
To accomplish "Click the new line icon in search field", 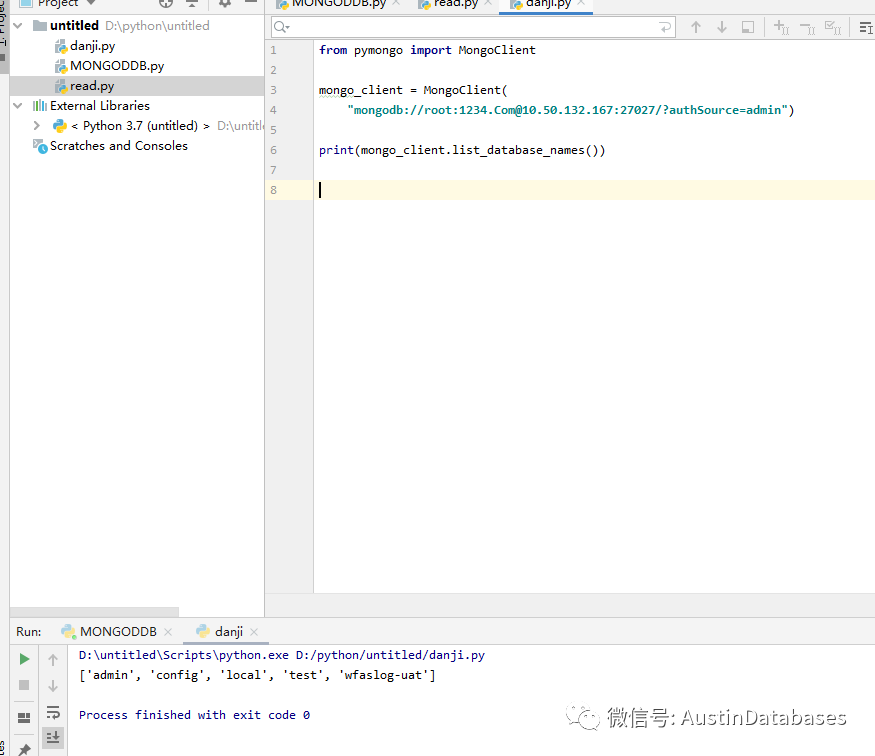I will 665,27.
